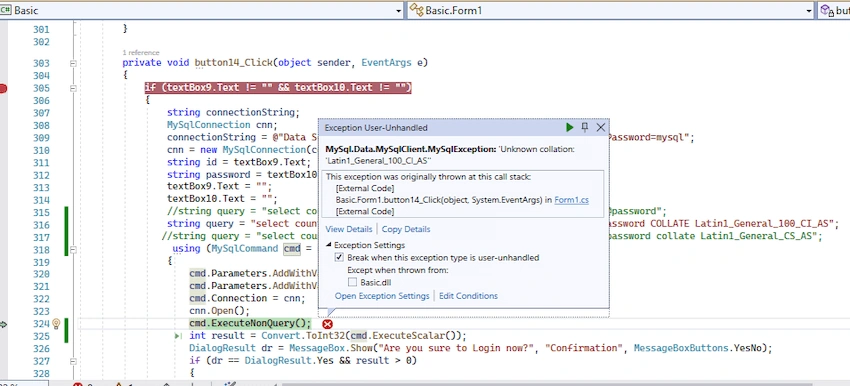This screenshot has height=386, width=850.
Task: Check the Basic.dll exception checkbox
Action: [352, 282]
